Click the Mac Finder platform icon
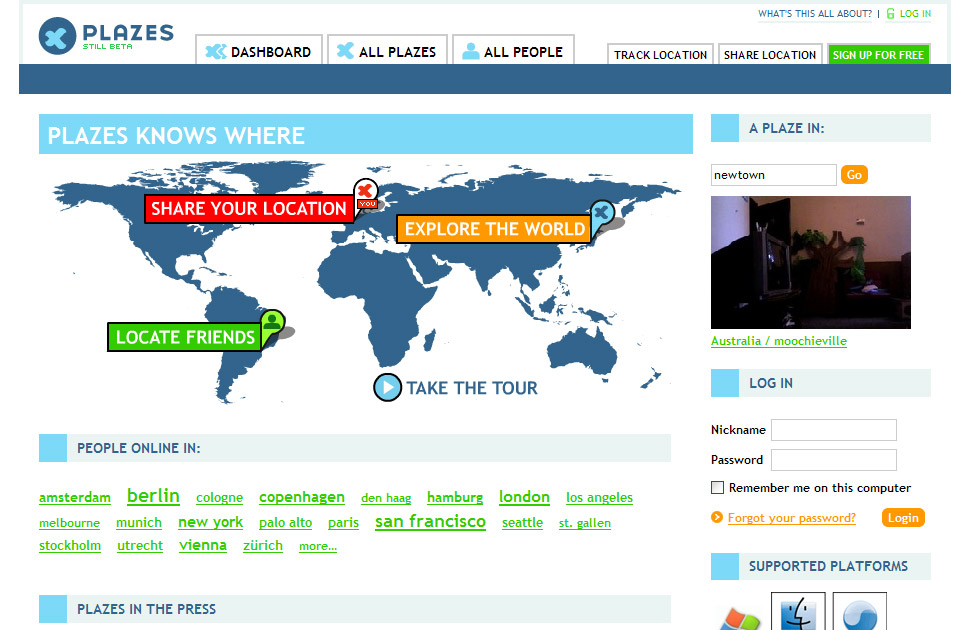This screenshot has height=630, width=961. coord(798,612)
